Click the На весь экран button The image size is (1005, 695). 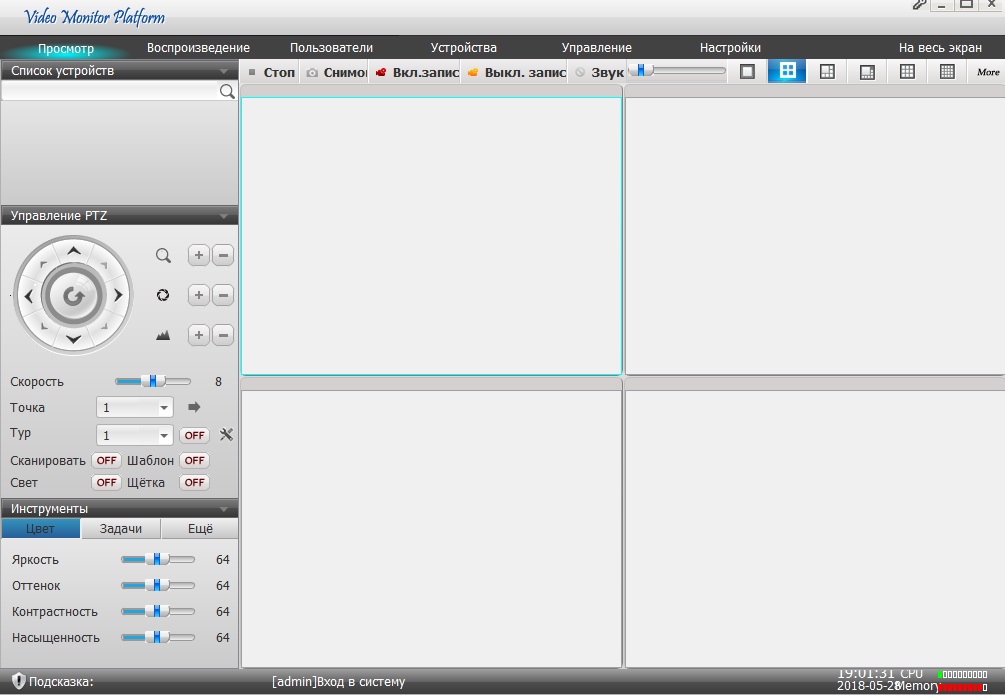click(x=940, y=48)
